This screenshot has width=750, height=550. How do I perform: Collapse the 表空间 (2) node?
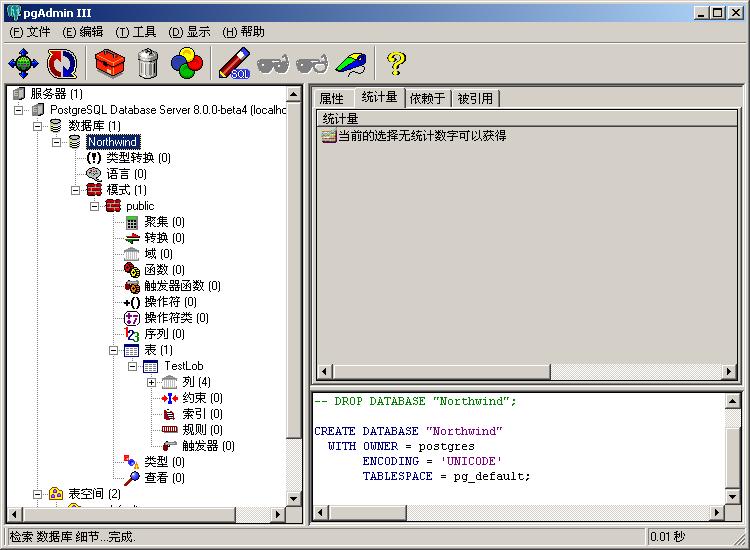[37, 495]
